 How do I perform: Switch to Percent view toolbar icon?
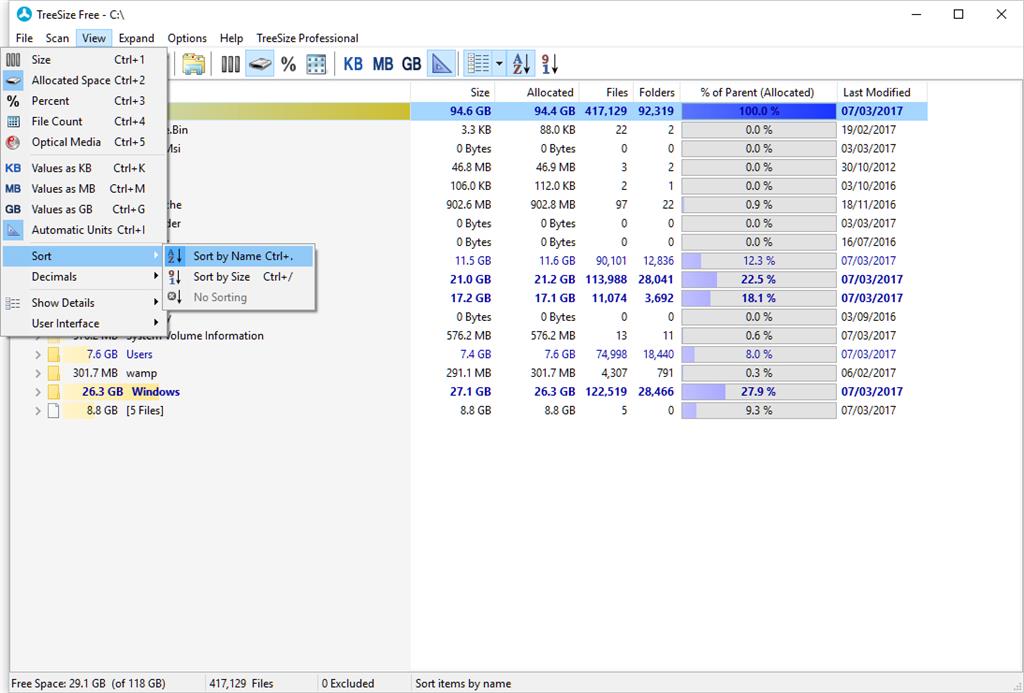click(x=288, y=64)
